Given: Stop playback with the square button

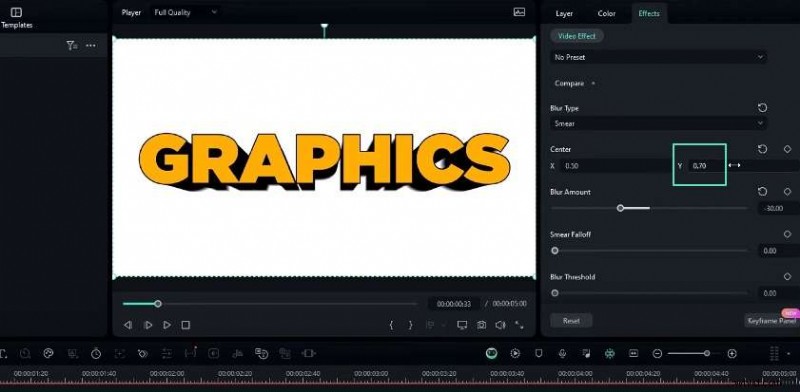Looking at the screenshot, I should click(x=186, y=325).
